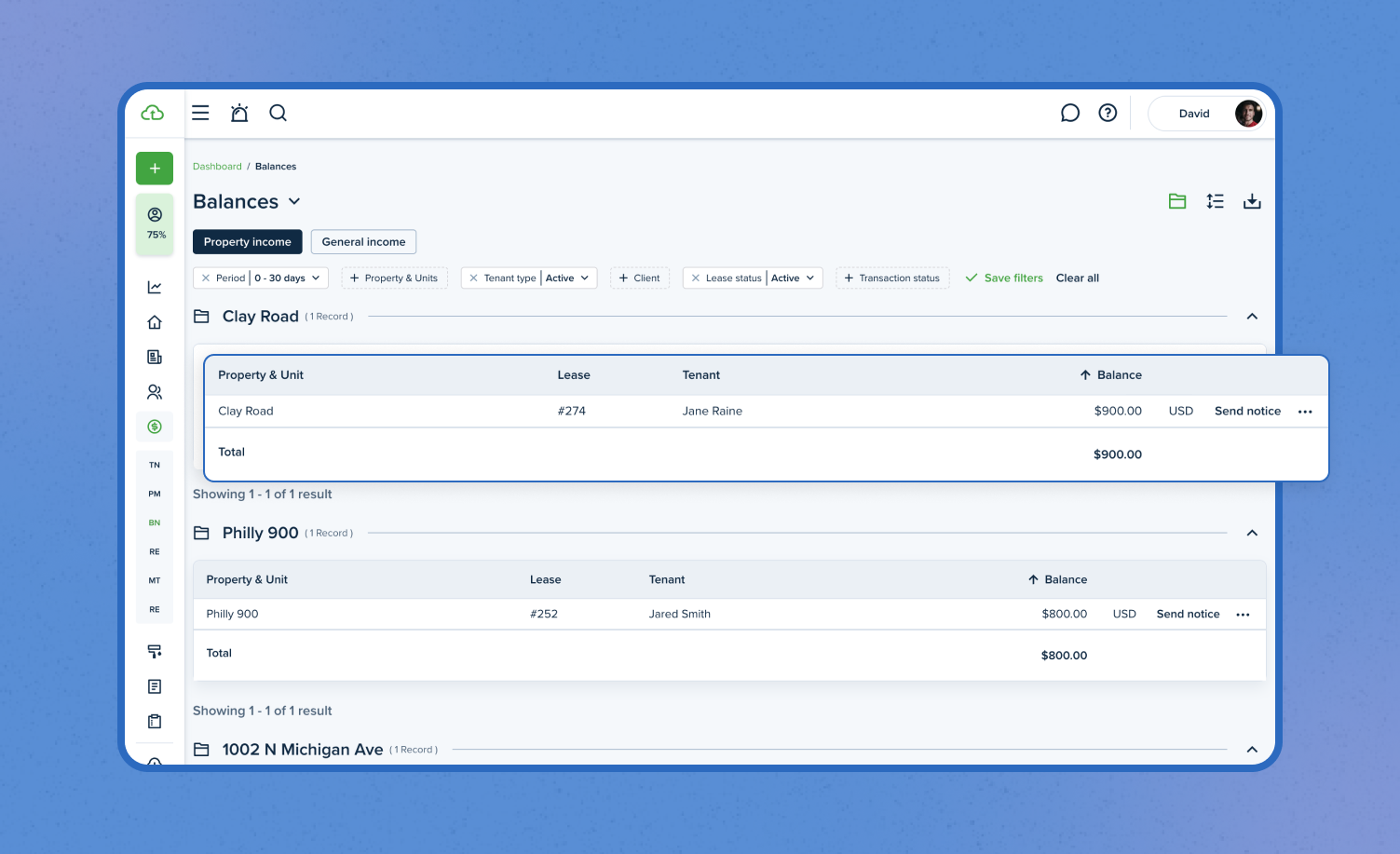Click the Dashboard breadcrumb link

[217, 167]
